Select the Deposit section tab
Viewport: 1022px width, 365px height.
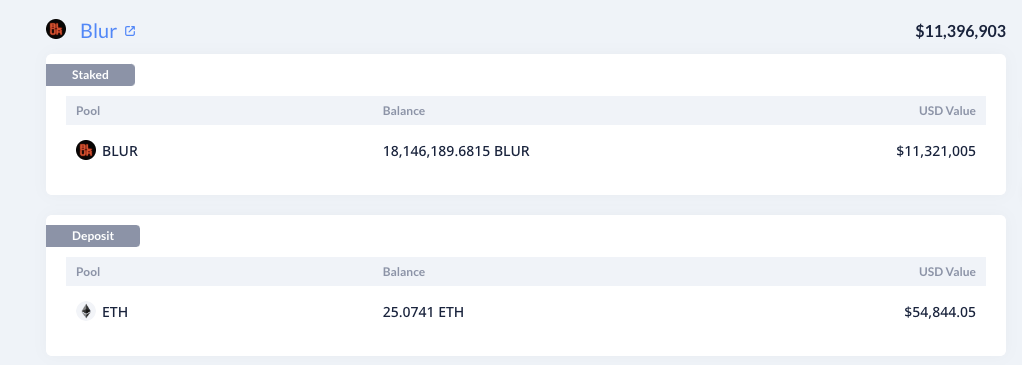tap(93, 236)
